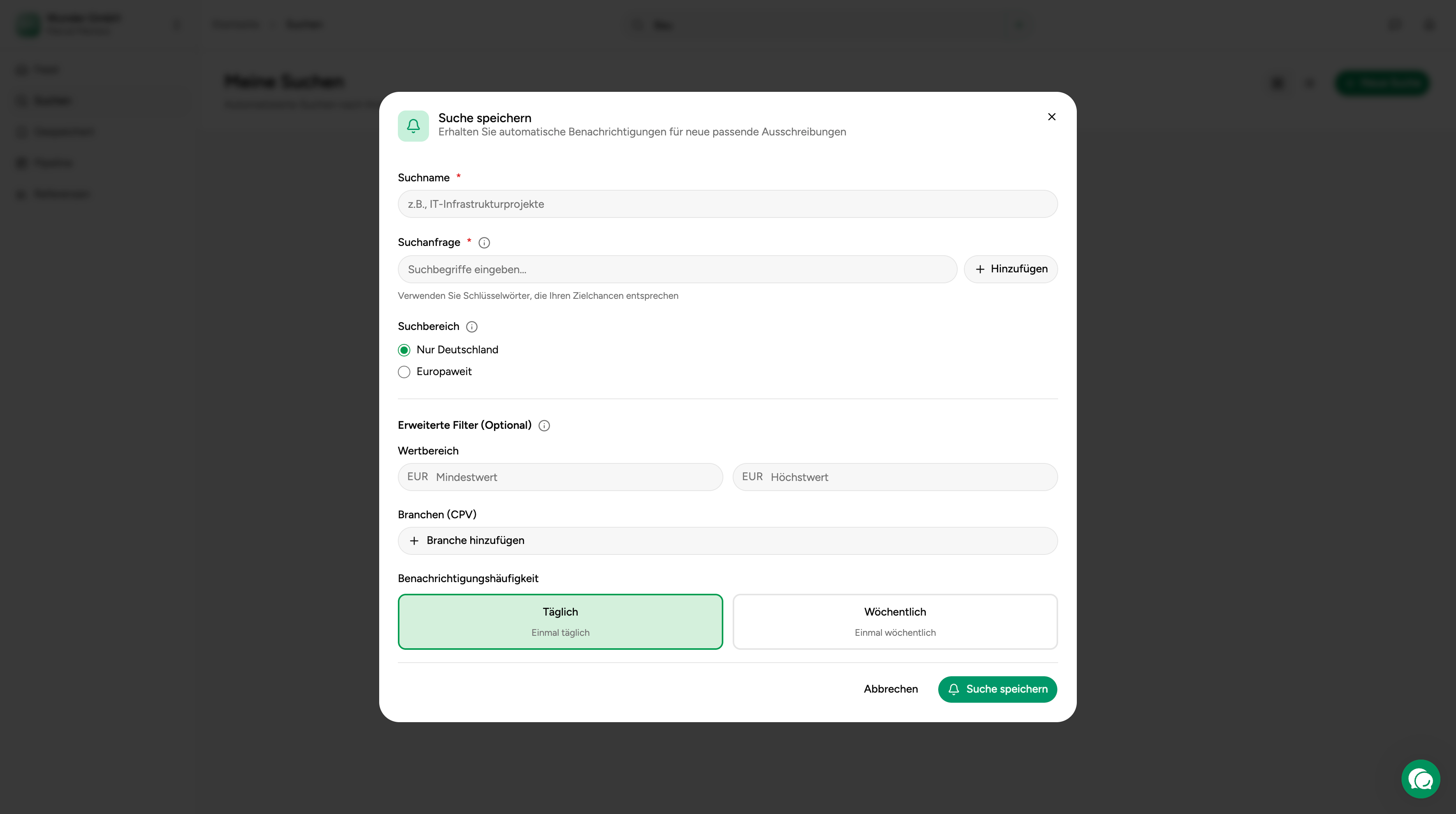Viewport: 1456px width, 814px height.
Task: Click Abbrechen to cancel
Action: [x=890, y=689]
